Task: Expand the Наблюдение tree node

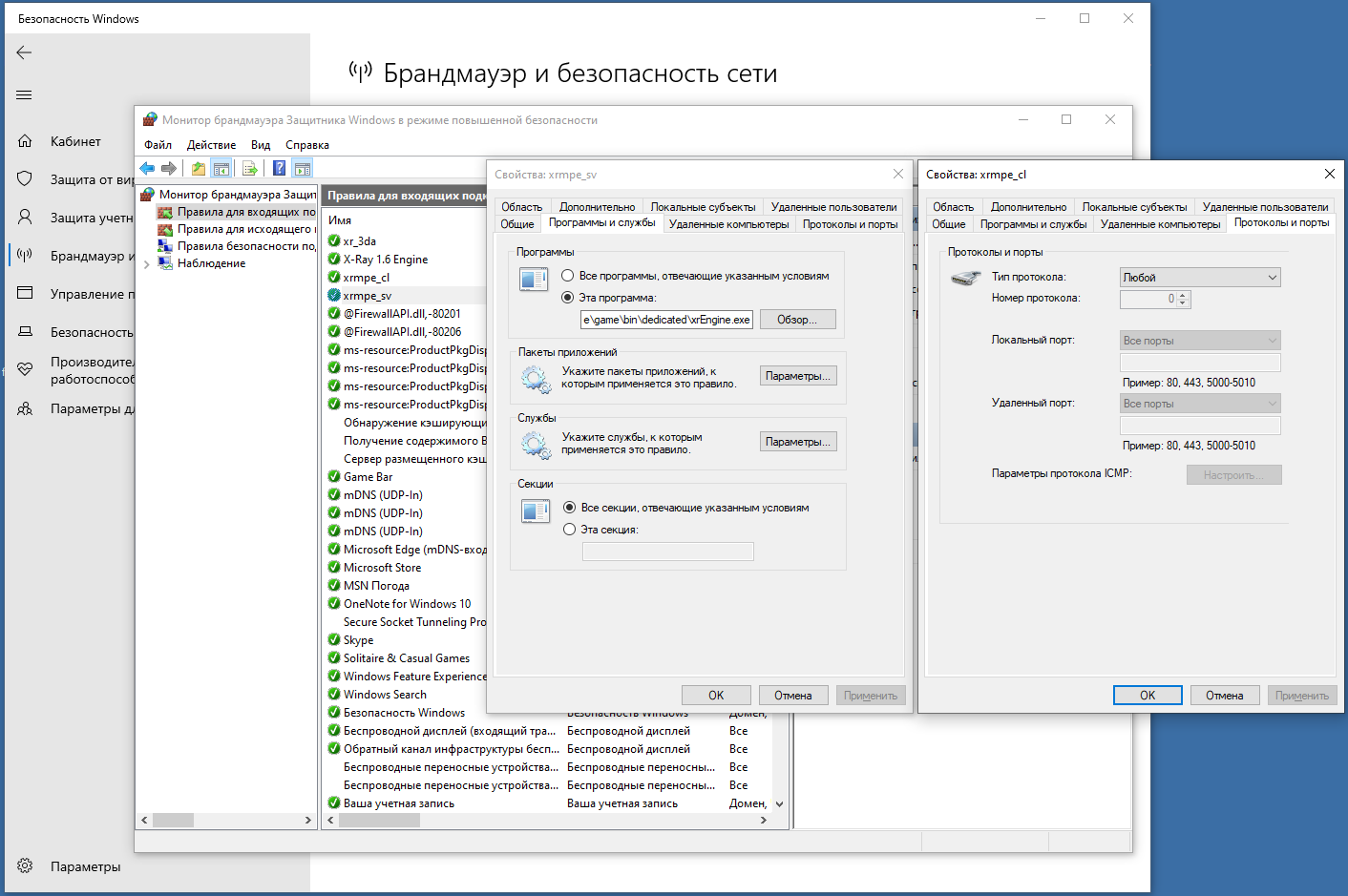Action: click(146, 264)
